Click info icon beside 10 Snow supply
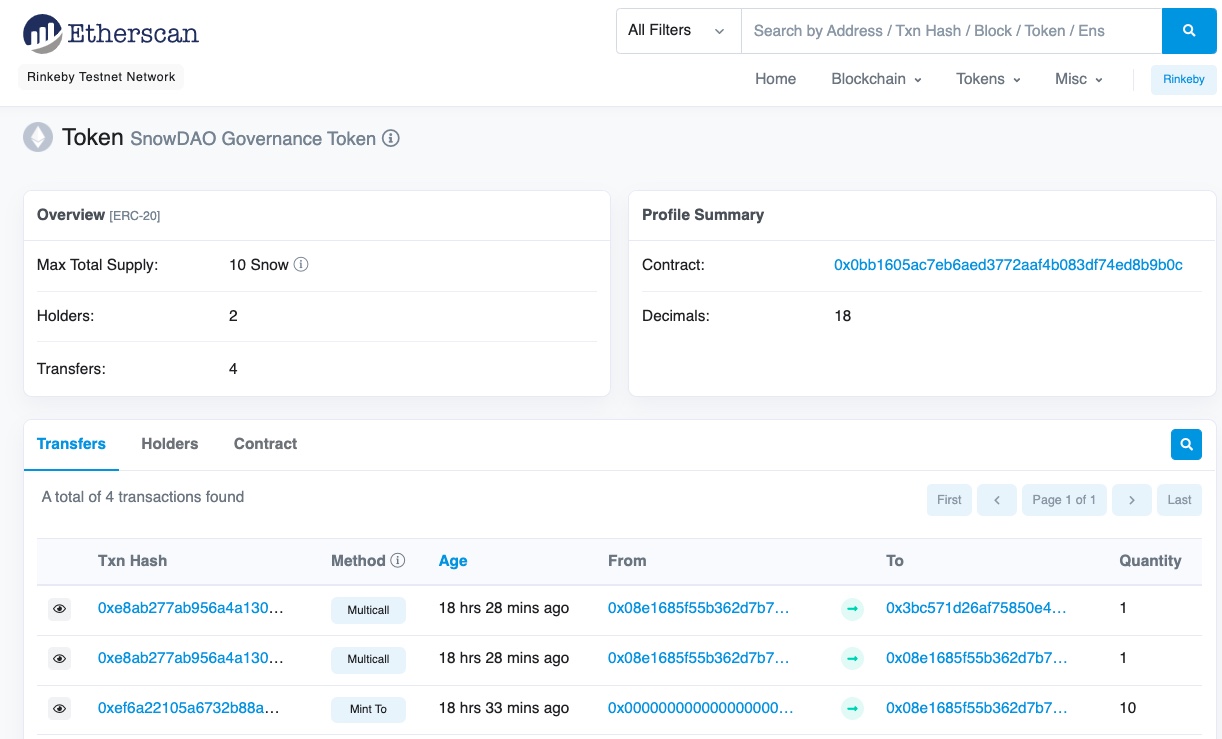Image resolution: width=1222 pixels, height=739 pixels. (x=301, y=265)
